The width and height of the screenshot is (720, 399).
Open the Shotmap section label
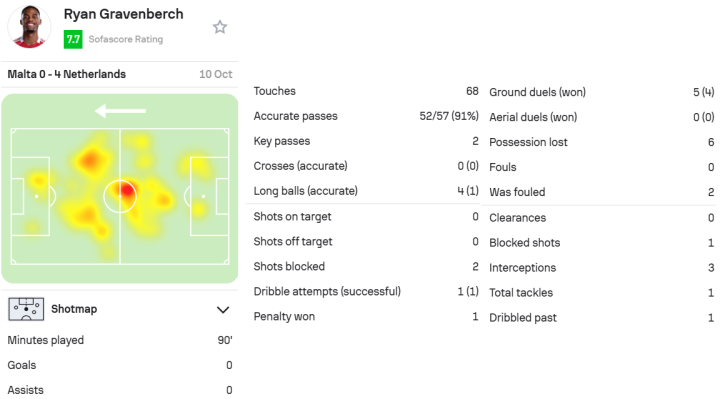tap(74, 309)
